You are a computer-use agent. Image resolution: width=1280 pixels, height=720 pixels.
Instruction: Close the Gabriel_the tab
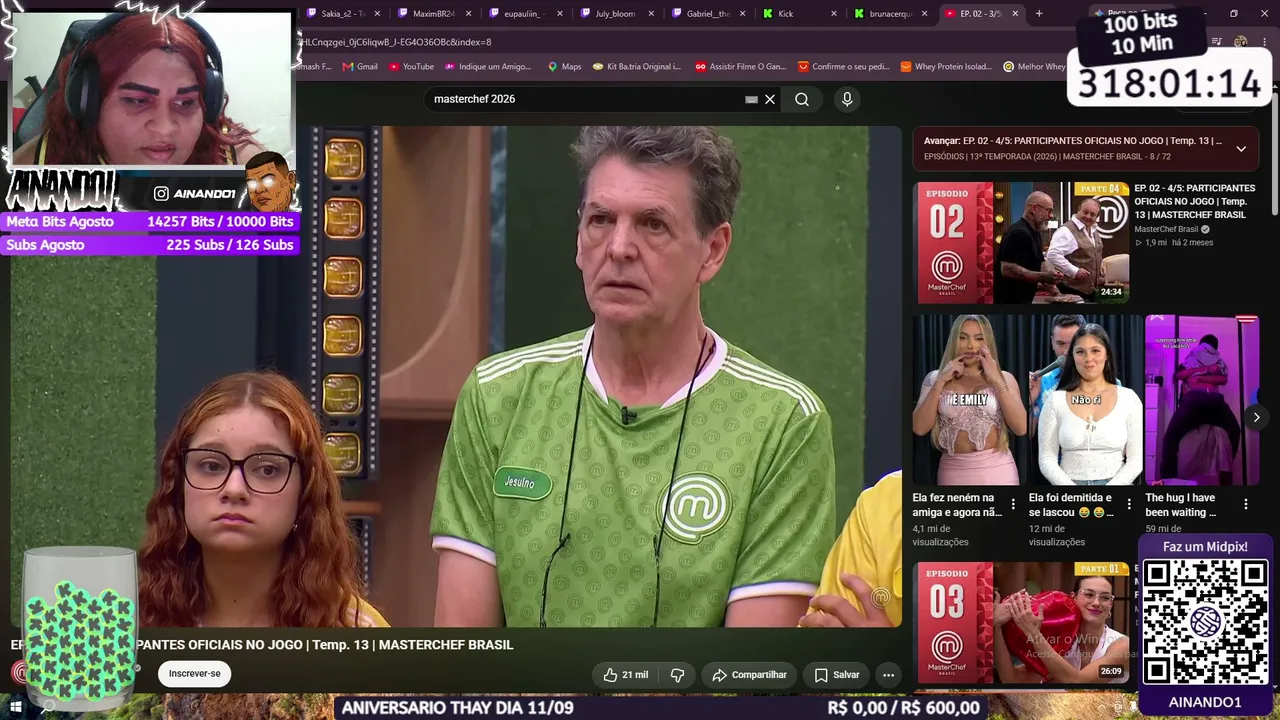pos(742,14)
